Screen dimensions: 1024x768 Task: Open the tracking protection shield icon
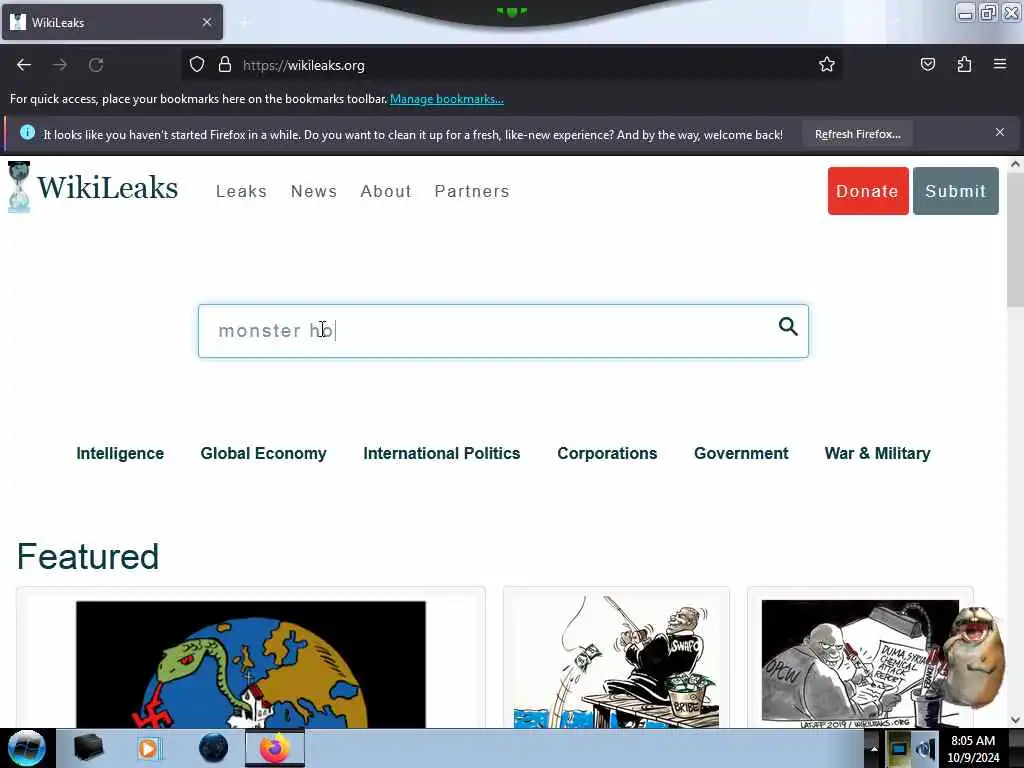pyautogui.click(x=197, y=65)
